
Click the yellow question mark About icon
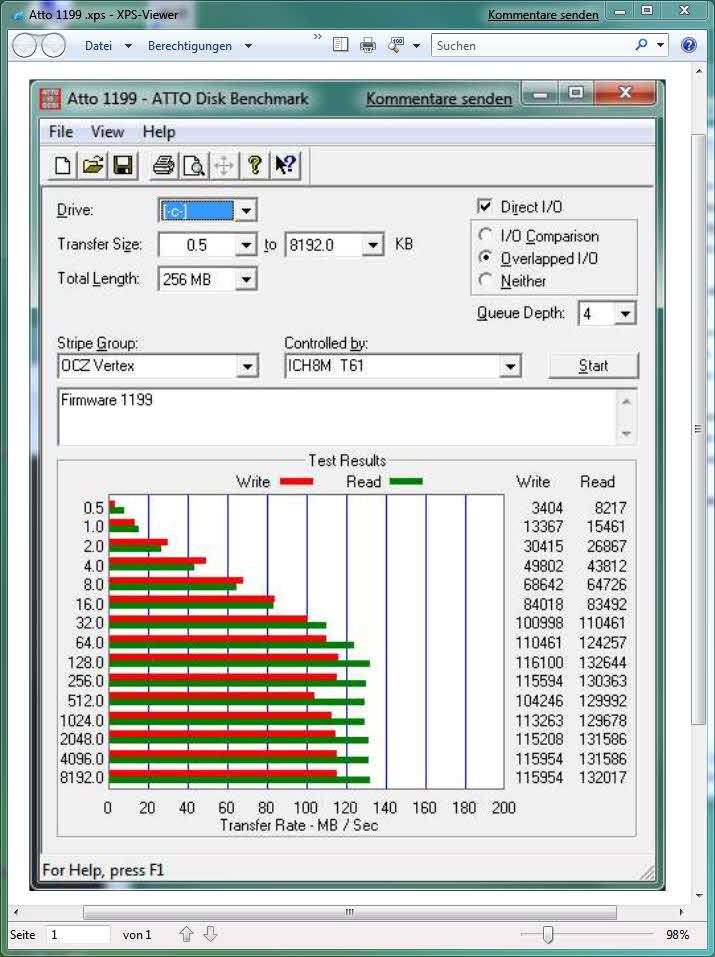coord(255,165)
